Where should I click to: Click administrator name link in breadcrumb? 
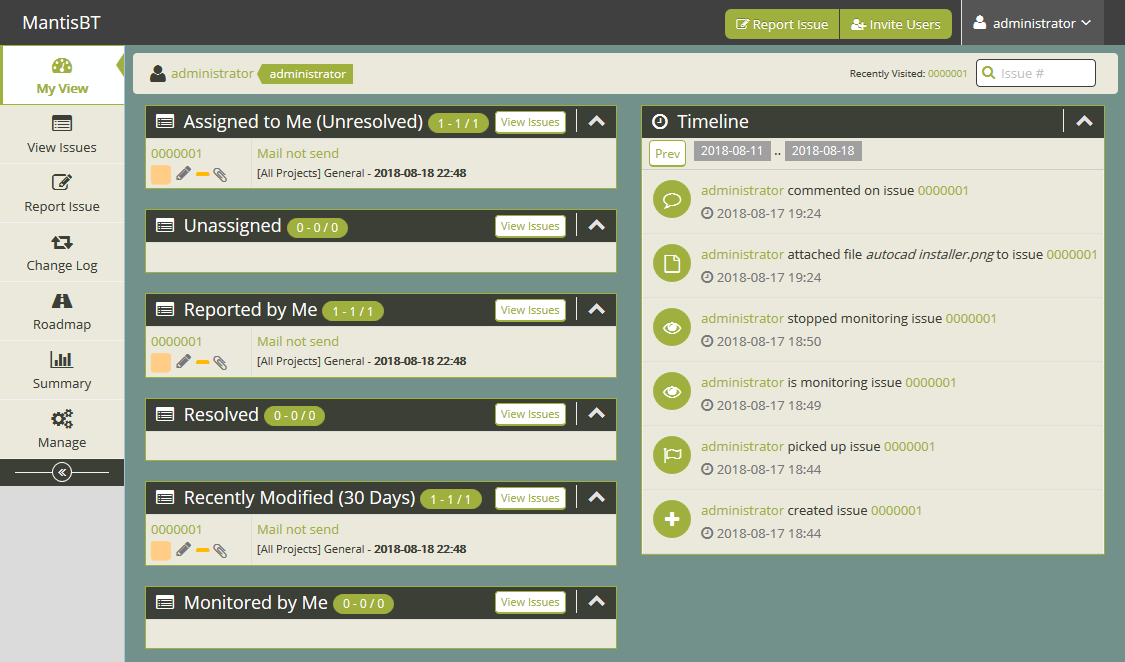click(x=212, y=73)
